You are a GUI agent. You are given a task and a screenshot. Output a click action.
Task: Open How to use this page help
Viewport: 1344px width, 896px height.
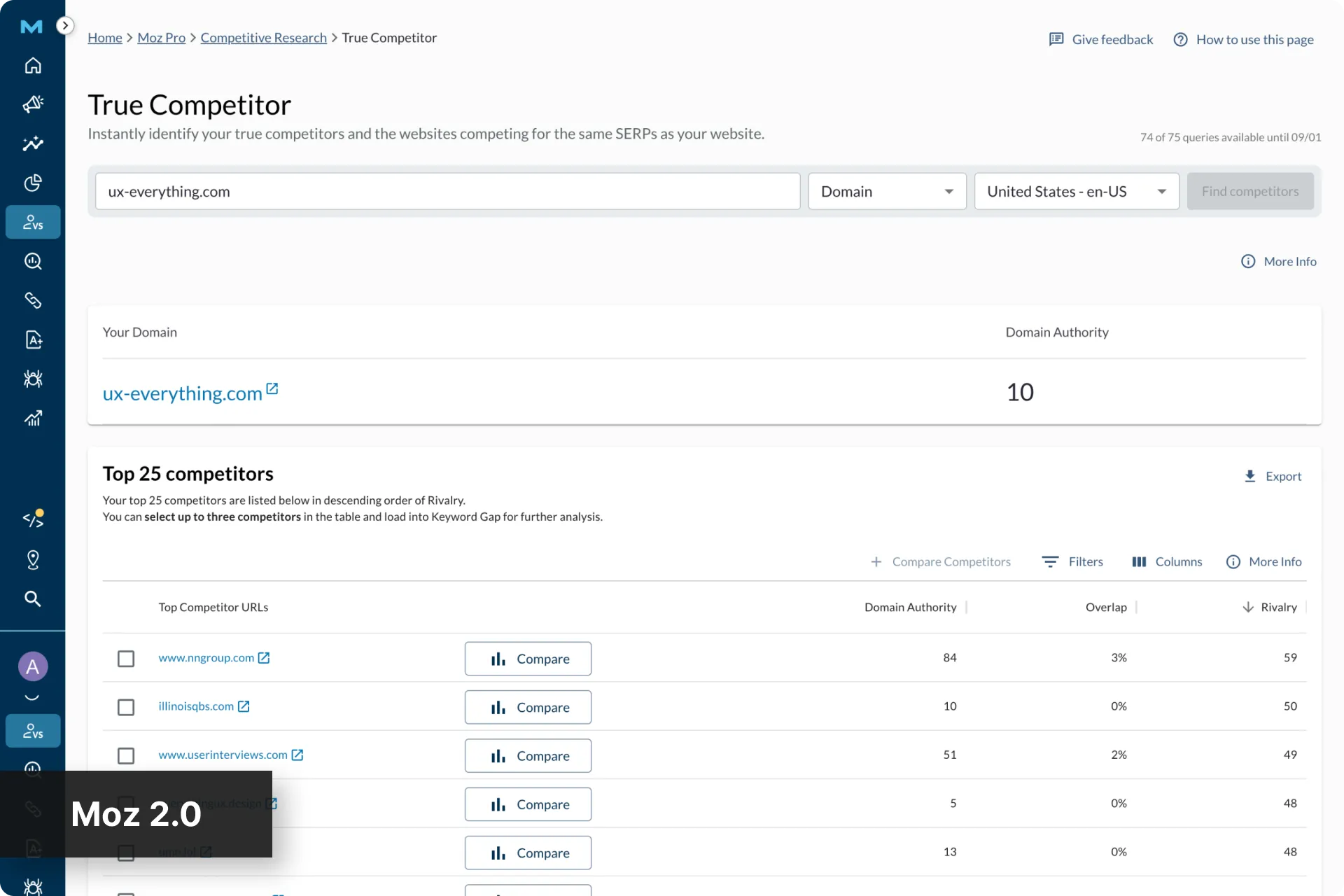coord(1243,39)
